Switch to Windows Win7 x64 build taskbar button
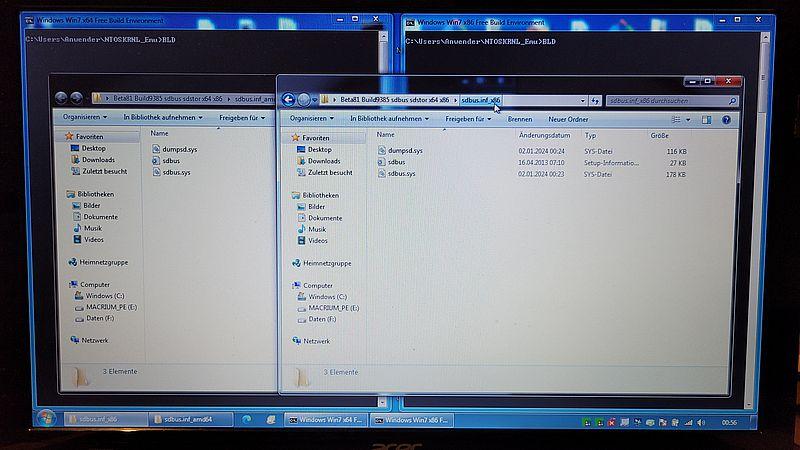The height and width of the screenshot is (450, 800). point(326,420)
